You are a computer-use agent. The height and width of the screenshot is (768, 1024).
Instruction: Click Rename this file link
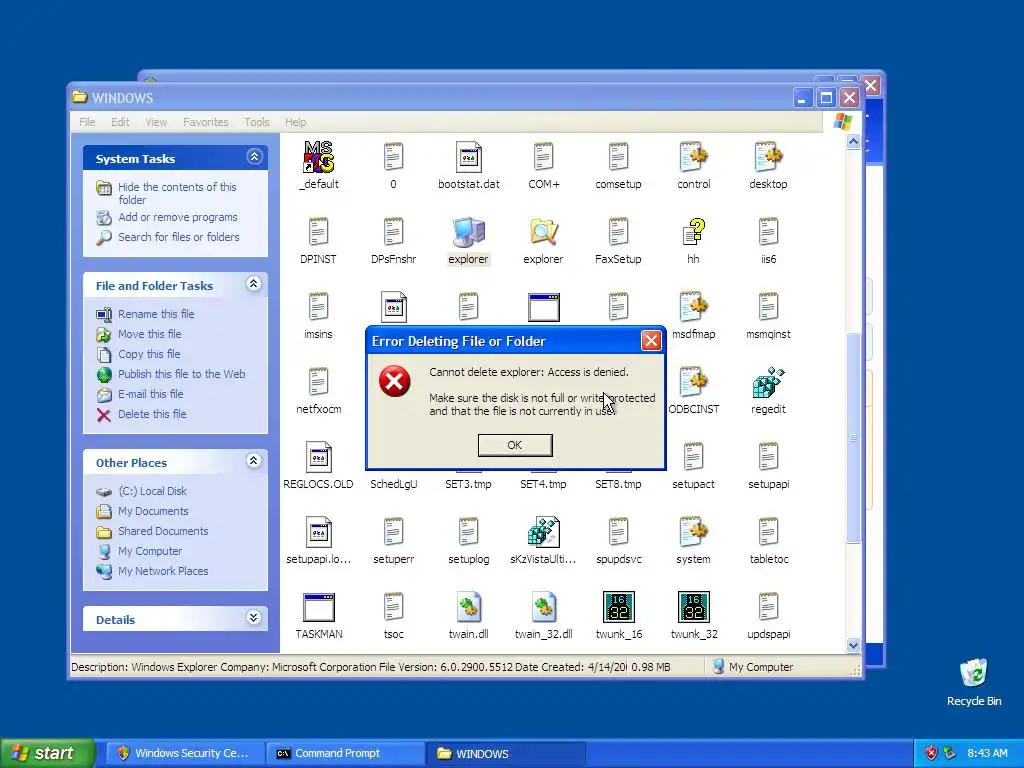point(156,314)
